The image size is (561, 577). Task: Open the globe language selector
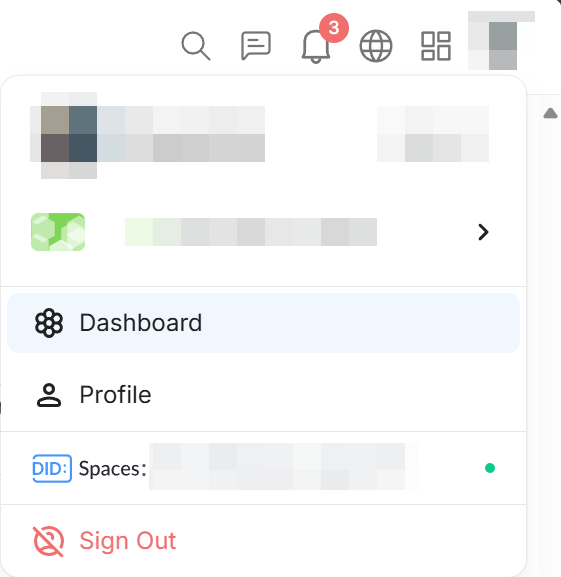376,46
